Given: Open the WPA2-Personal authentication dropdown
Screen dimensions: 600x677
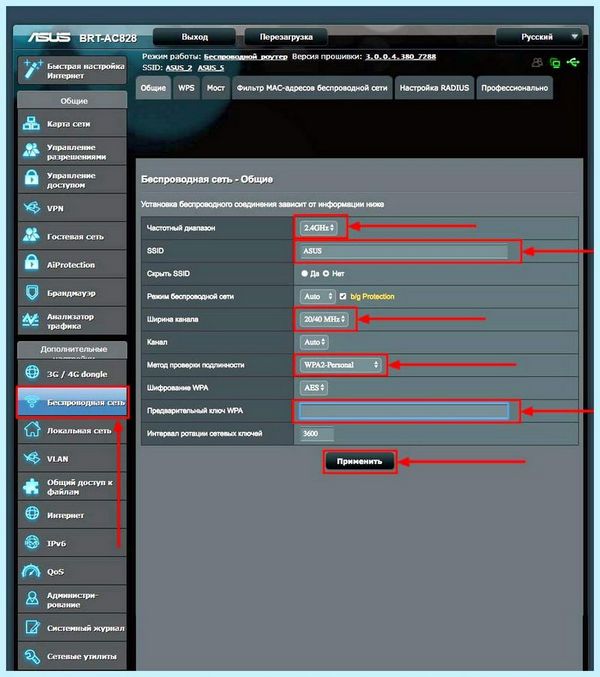Looking at the screenshot, I should pos(341,365).
